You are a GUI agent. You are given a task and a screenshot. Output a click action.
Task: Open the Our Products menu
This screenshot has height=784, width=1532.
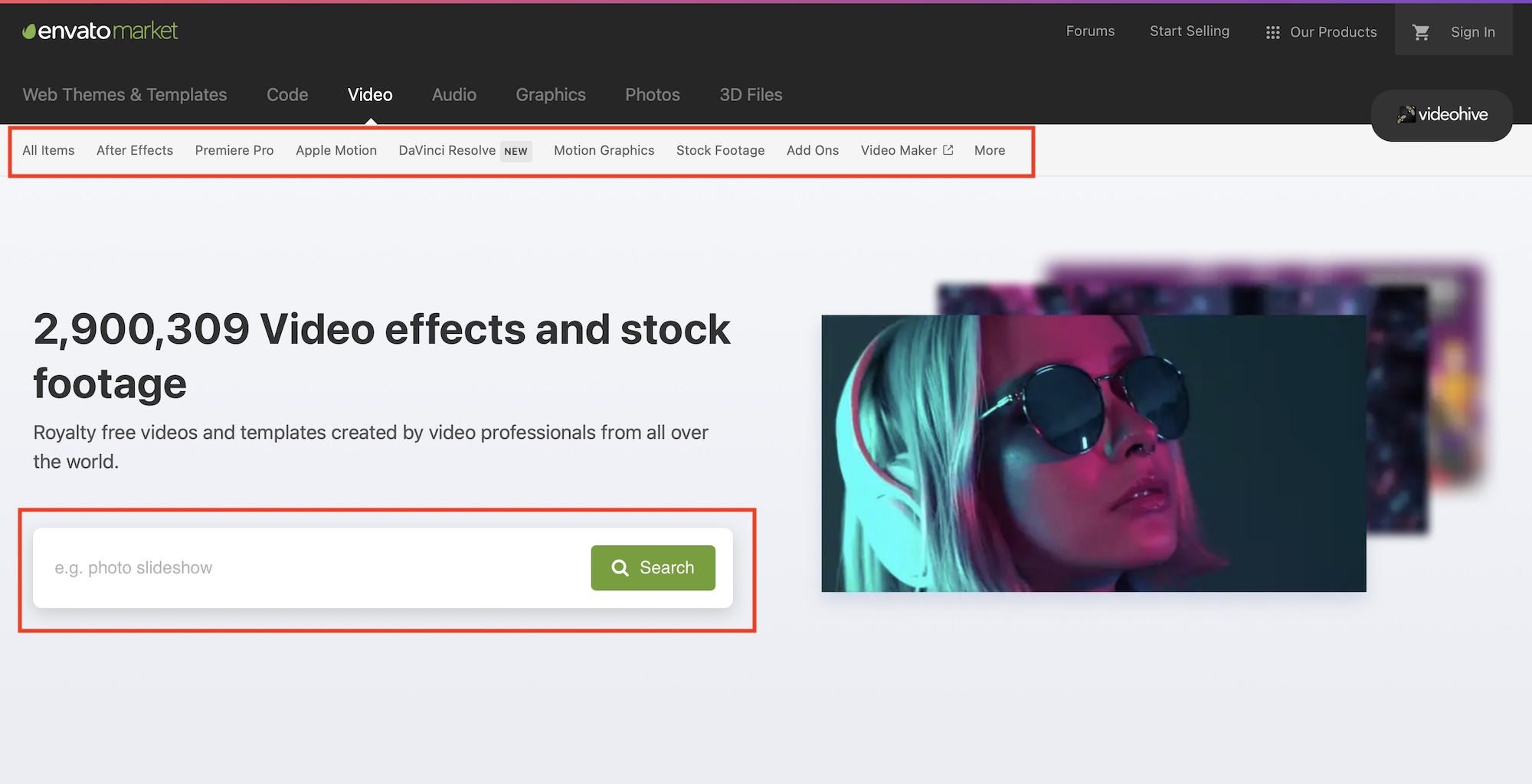(x=1333, y=32)
